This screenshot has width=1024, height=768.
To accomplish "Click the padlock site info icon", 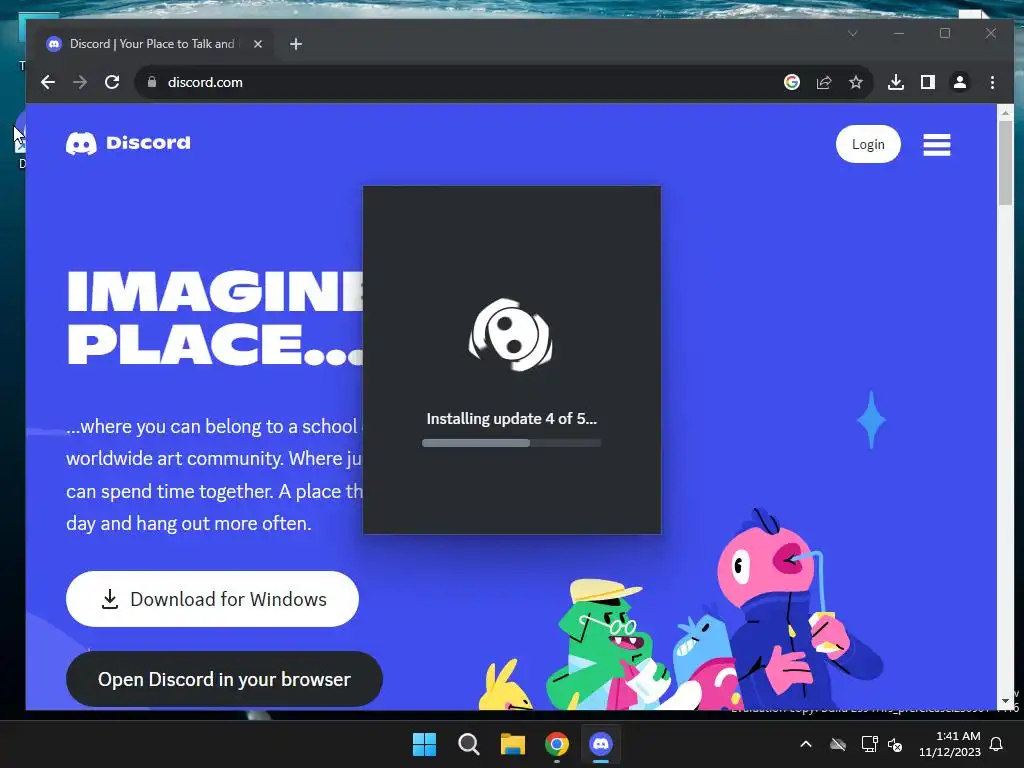I will [152, 82].
